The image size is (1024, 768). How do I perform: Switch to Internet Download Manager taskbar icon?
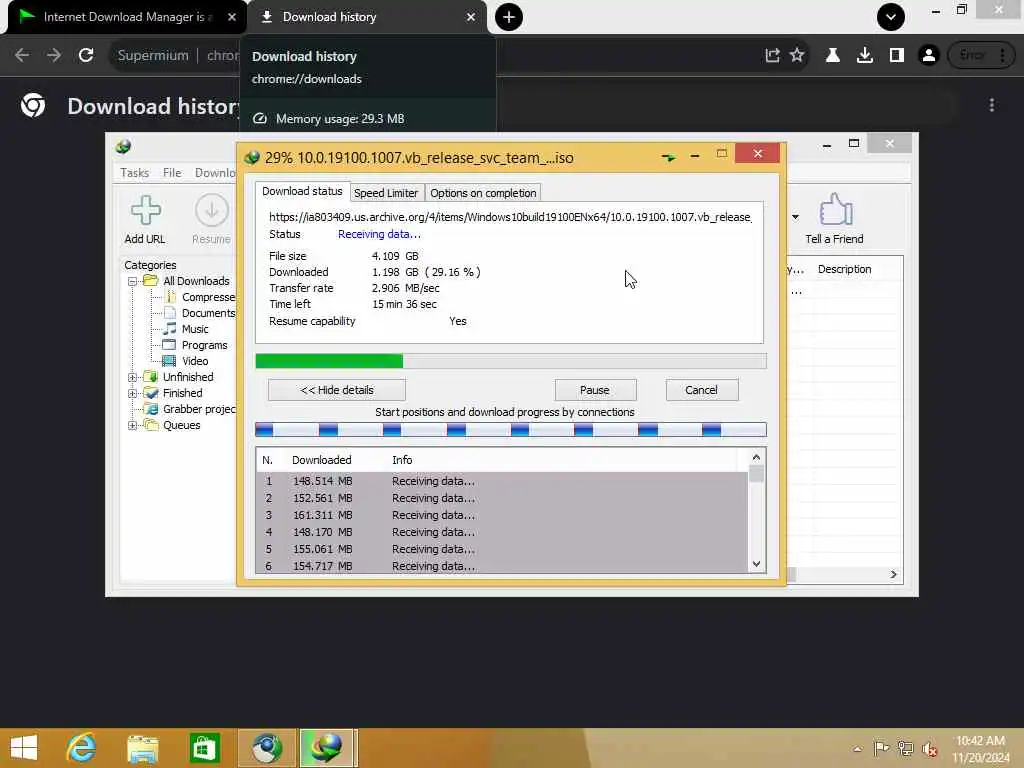[327, 748]
